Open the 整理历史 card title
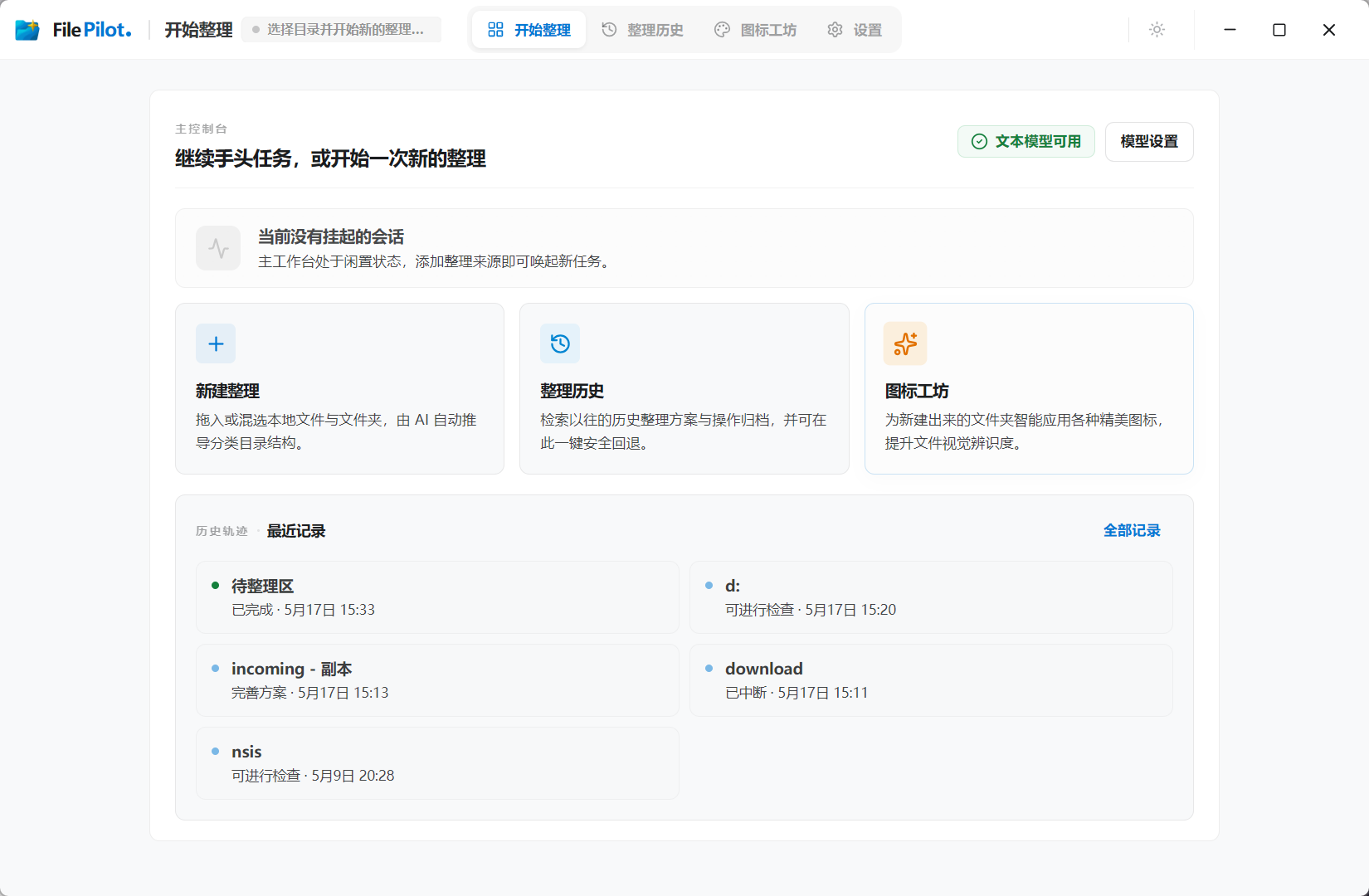The height and width of the screenshot is (896, 1369). pos(572,391)
